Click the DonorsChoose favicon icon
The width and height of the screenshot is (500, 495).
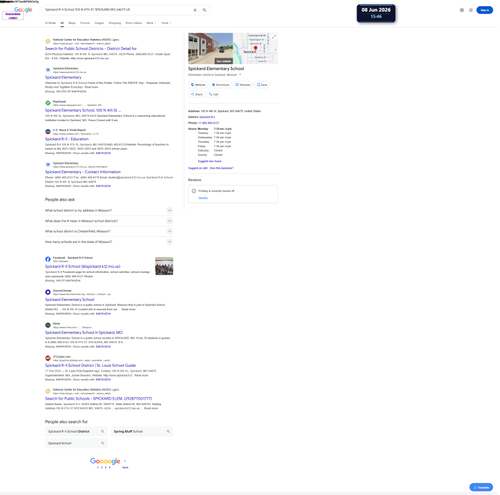(x=48, y=292)
